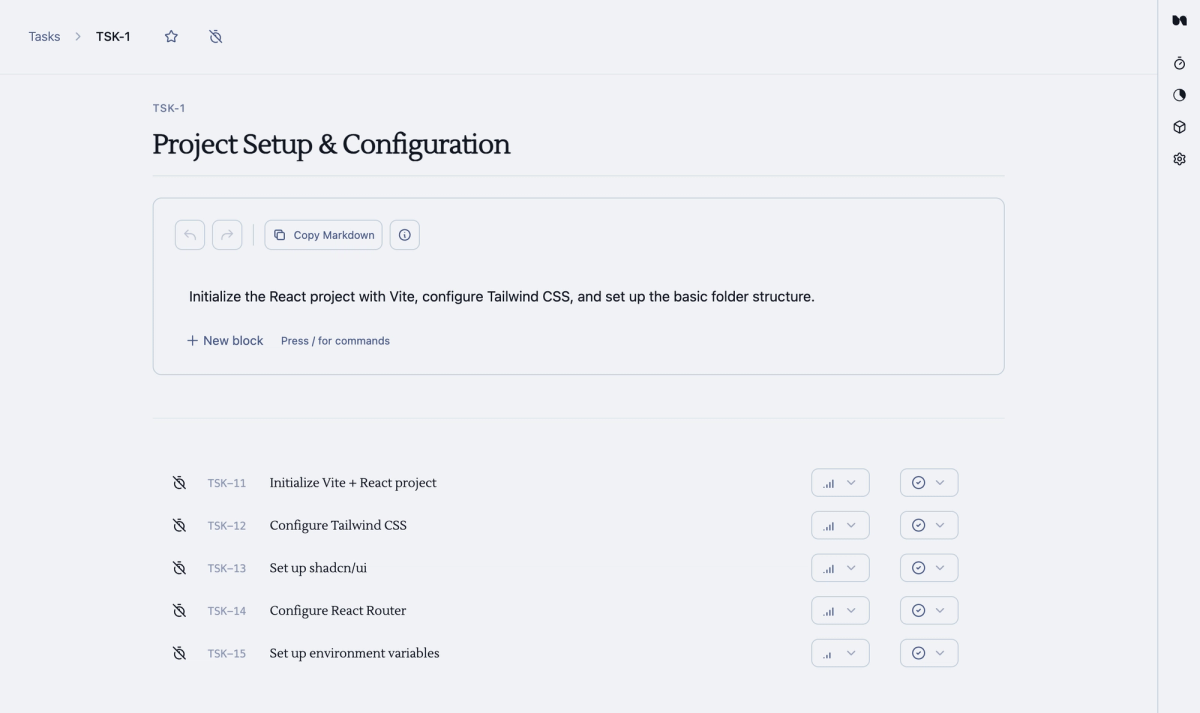Open the settings gear in the right sidebar
The width and height of the screenshot is (1200, 713).
coord(1179,159)
